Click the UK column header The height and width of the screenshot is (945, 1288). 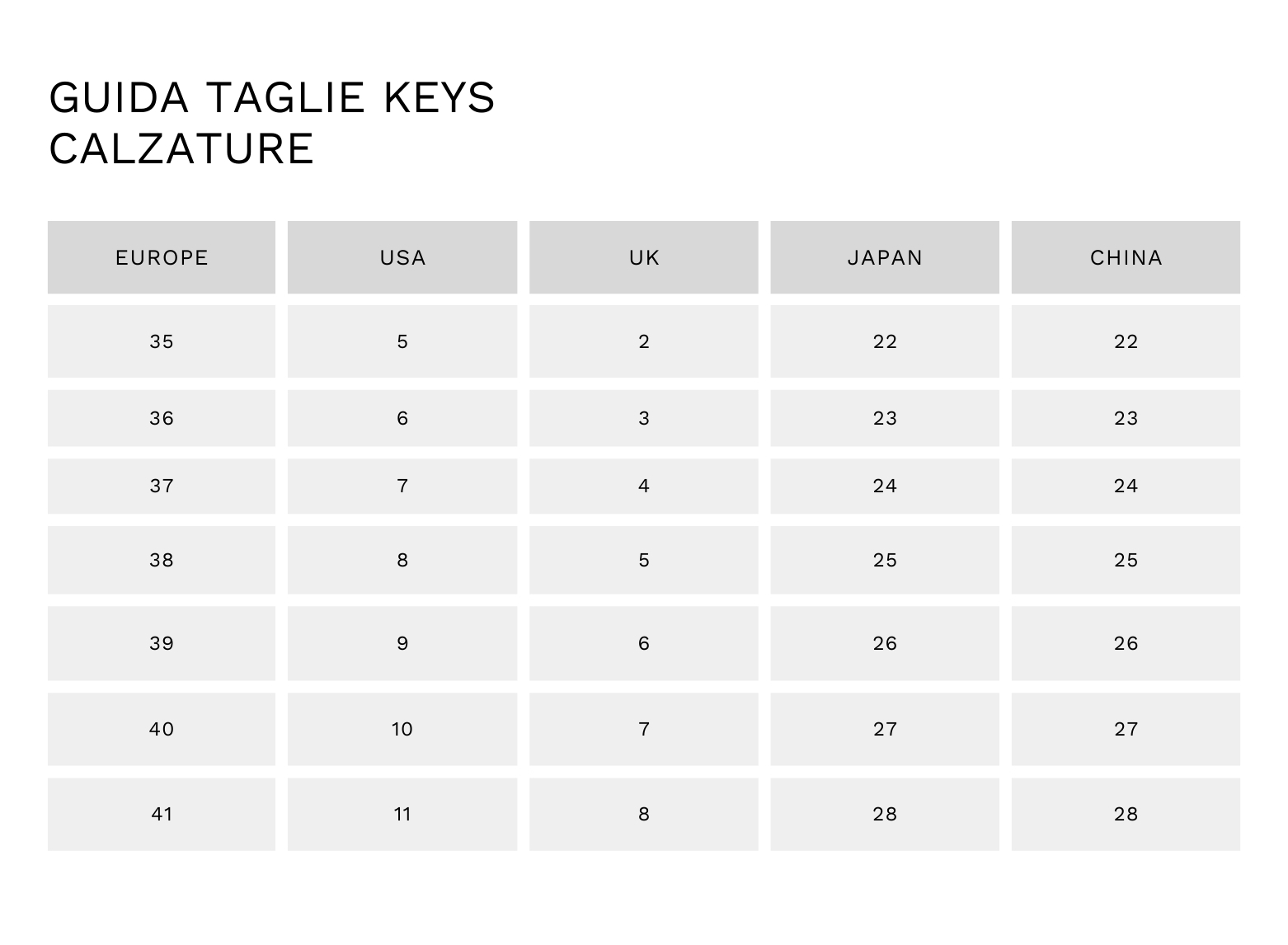[x=644, y=258]
